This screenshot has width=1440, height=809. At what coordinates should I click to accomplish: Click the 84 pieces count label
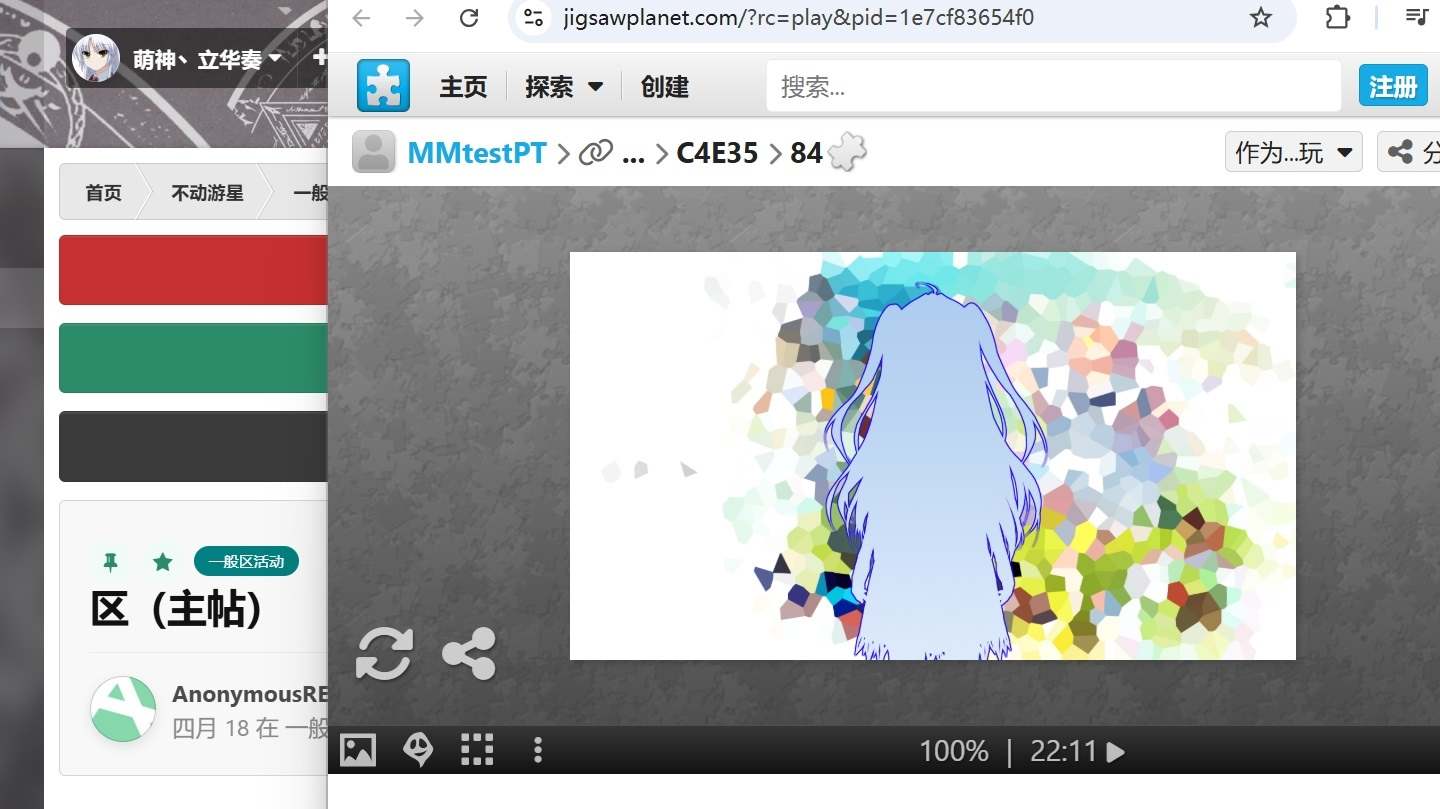[x=806, y=153]
